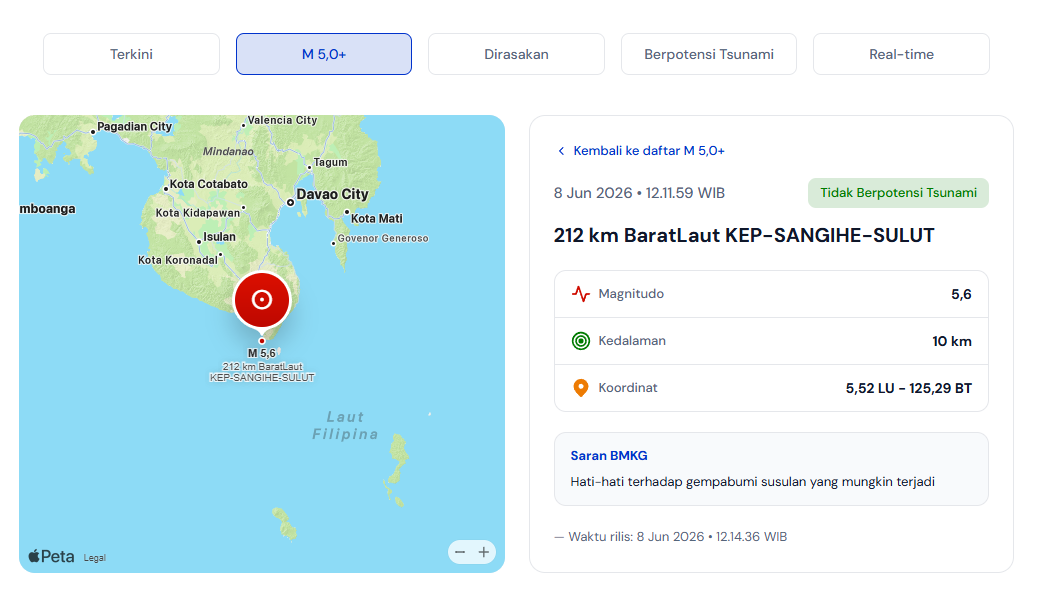Click the Valencia City map label
Image resolution: width=1039 pixels, height=597 pixels.
pyautogui.click(x=282, y=120)
